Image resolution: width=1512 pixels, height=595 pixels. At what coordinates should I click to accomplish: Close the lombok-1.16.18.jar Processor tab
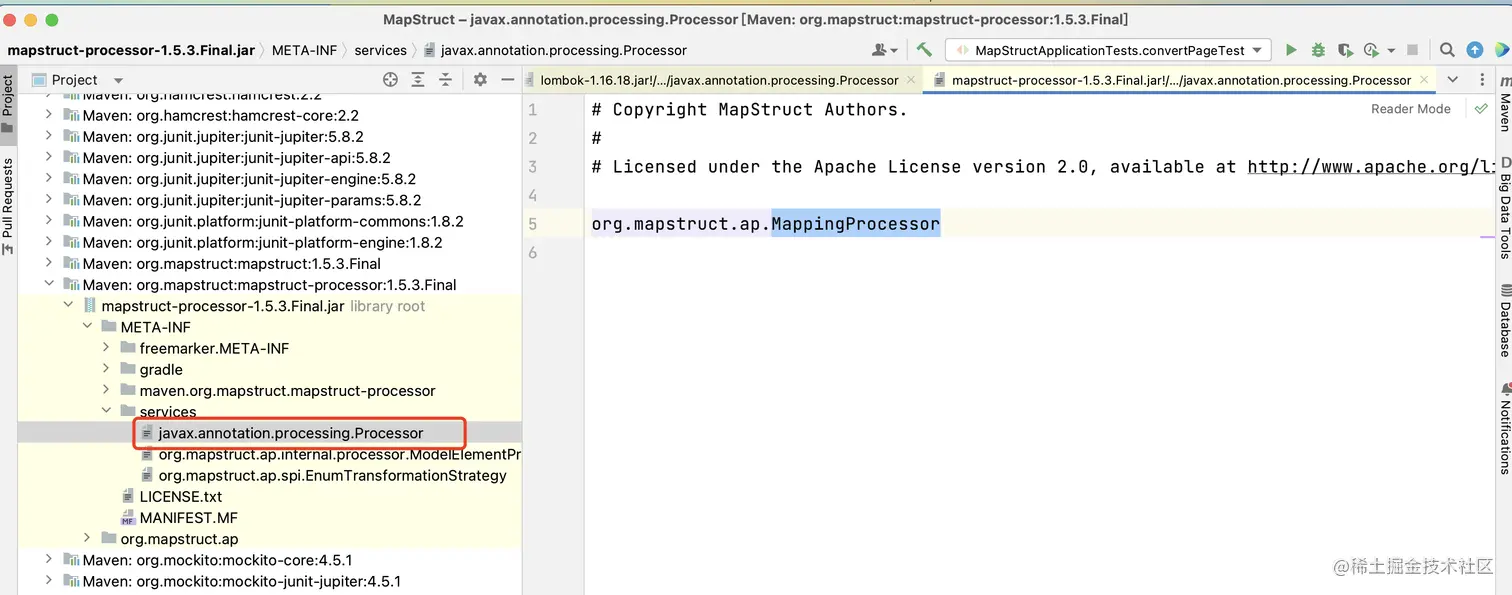tap(909, 80)
